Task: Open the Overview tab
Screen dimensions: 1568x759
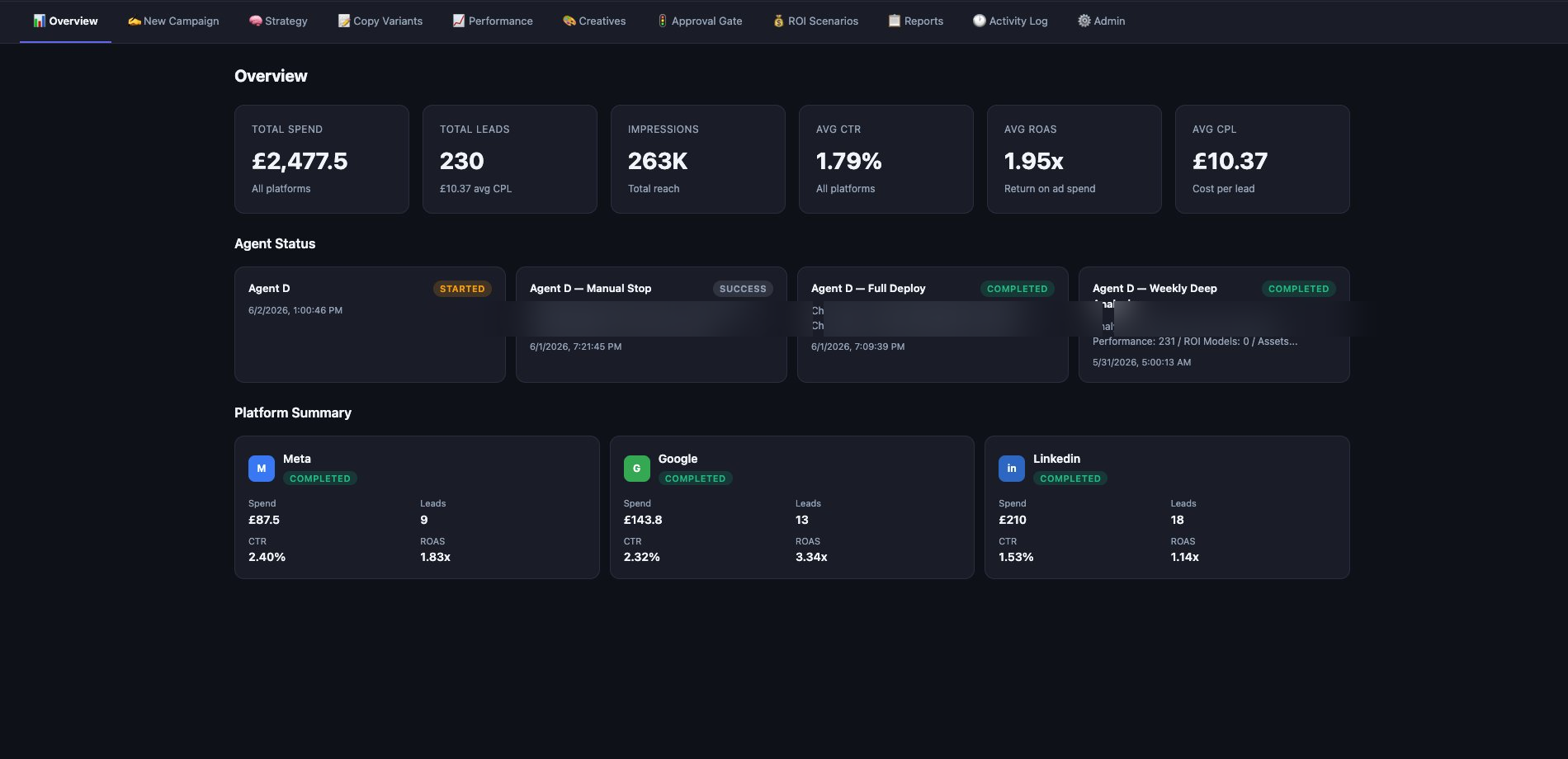Action: [x=65, y=21]
